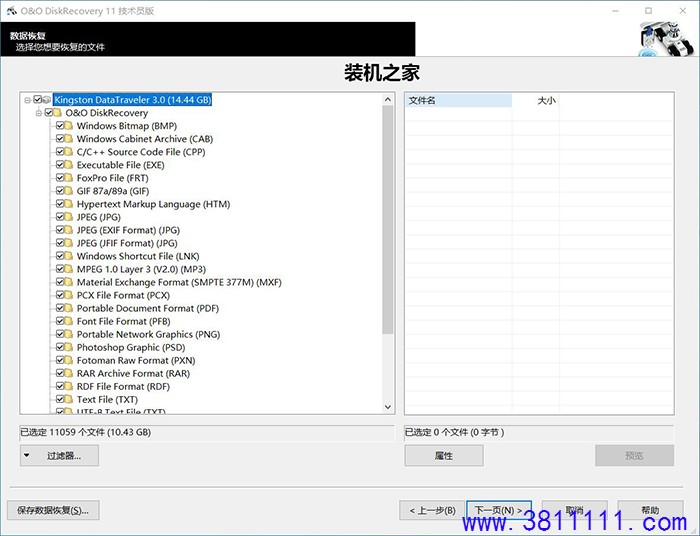Go back with 上一步(B) button
The width and height of the screenshot is (700, 536).
point(432,510)
